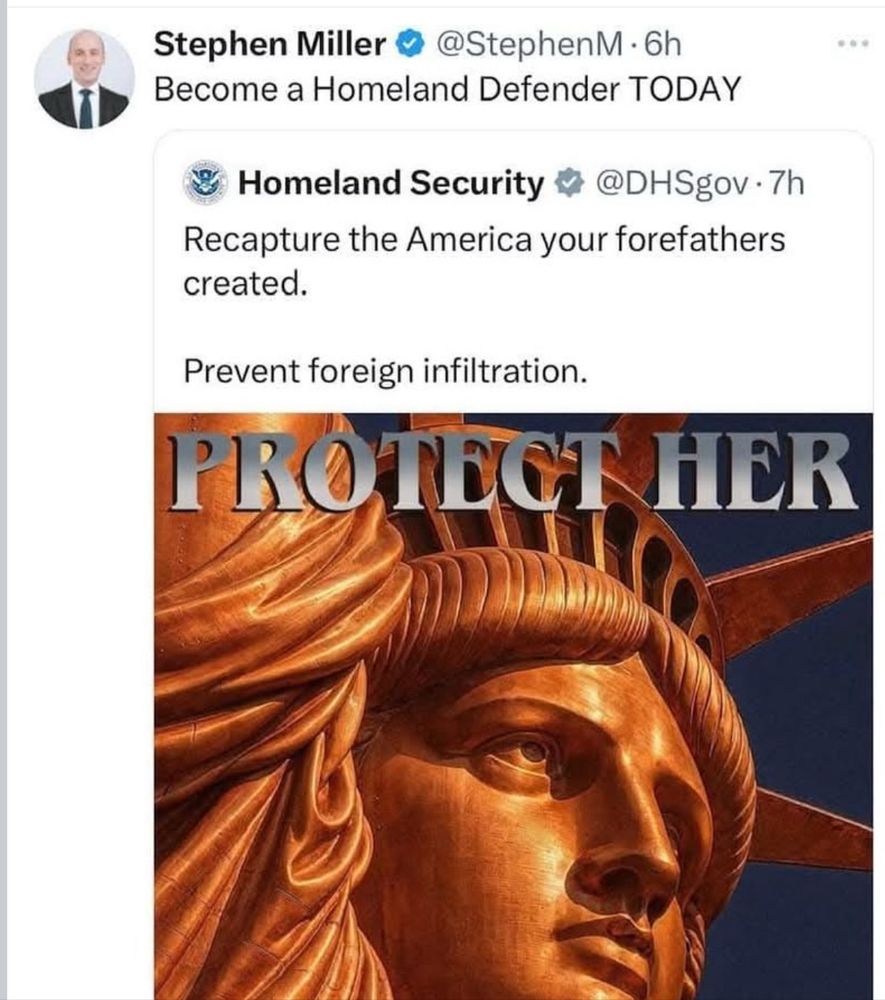Open the Stephen Miller display name link
Image resolution: width=885 pixels, height=1000 pixels.
(270, 44)
